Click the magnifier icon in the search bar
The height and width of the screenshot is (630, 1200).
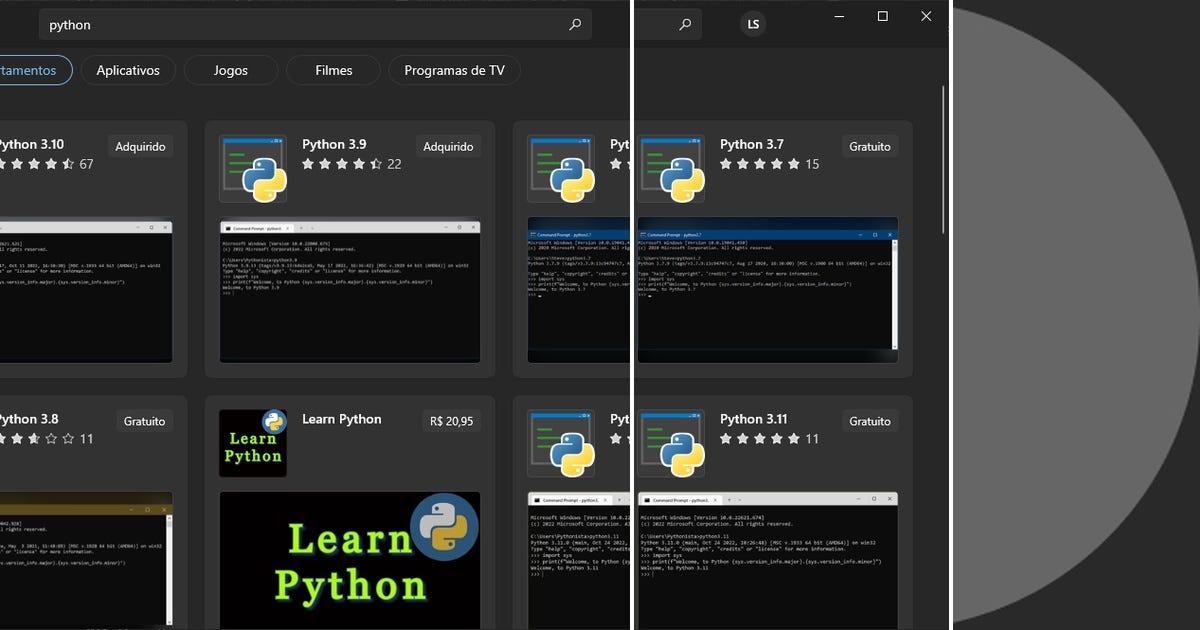coord(575,24)
